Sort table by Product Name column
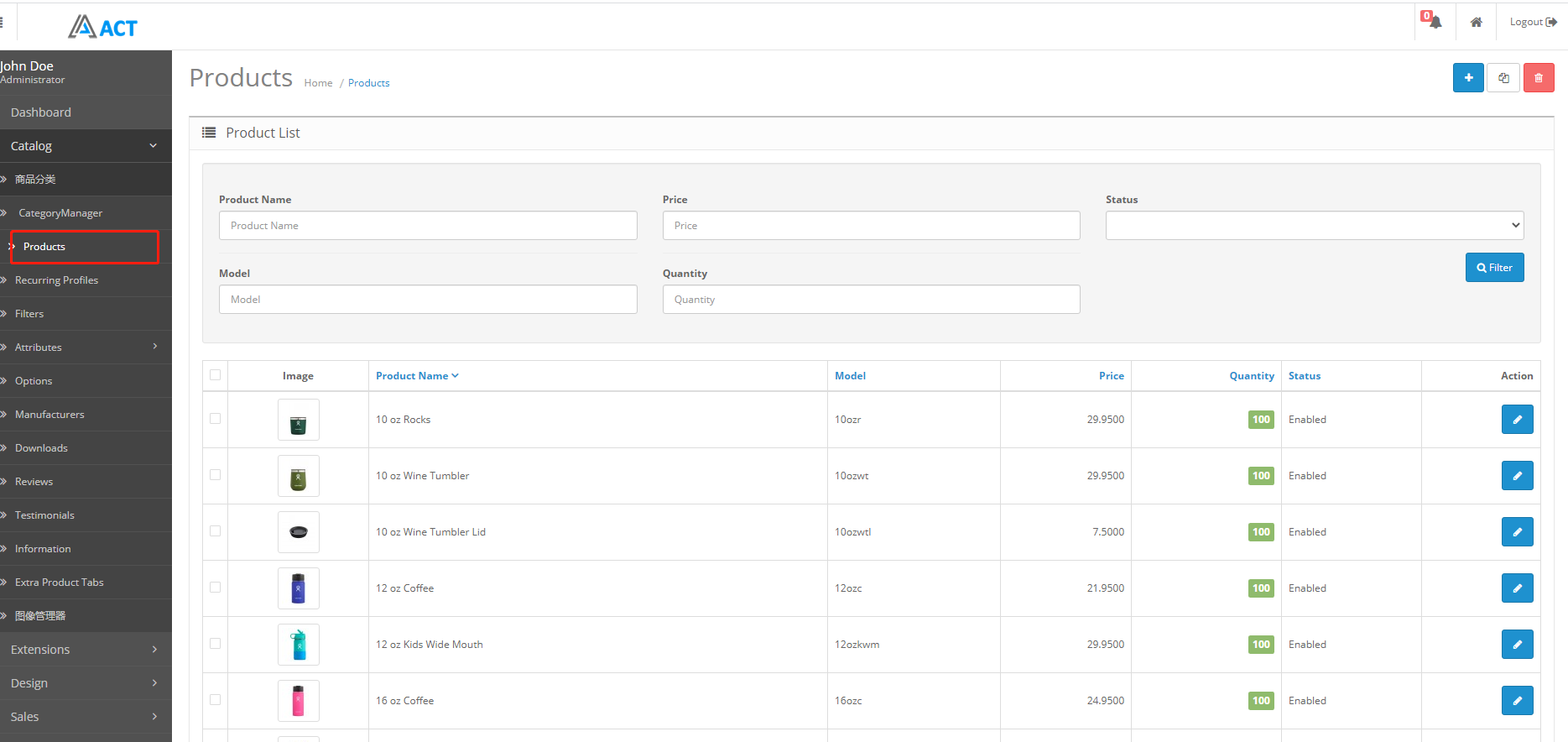1568x742 pixels. pos(417,376)
